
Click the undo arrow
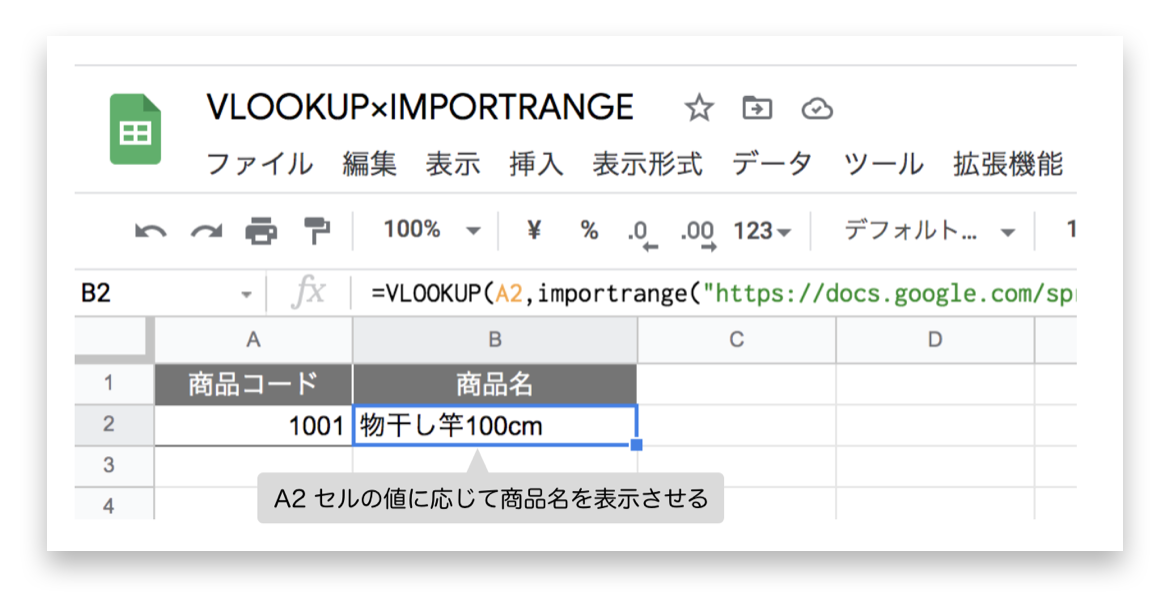click(150, 231)
